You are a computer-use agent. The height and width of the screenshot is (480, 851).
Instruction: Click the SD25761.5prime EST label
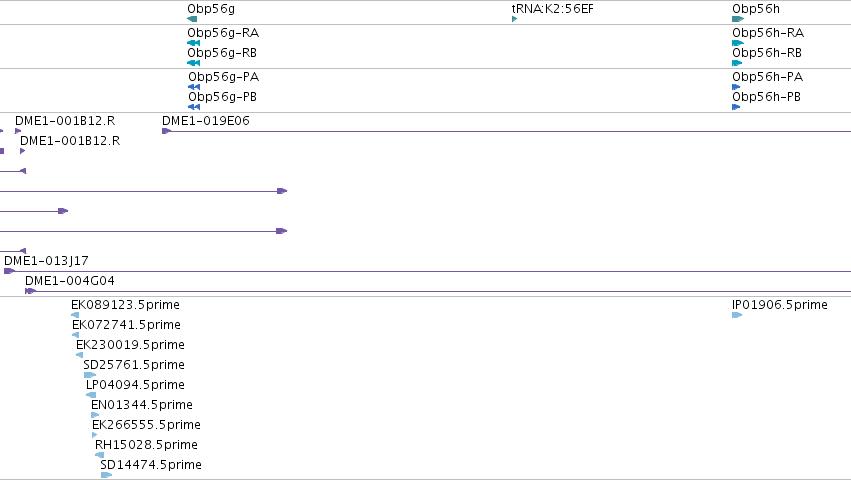[134, 365]
